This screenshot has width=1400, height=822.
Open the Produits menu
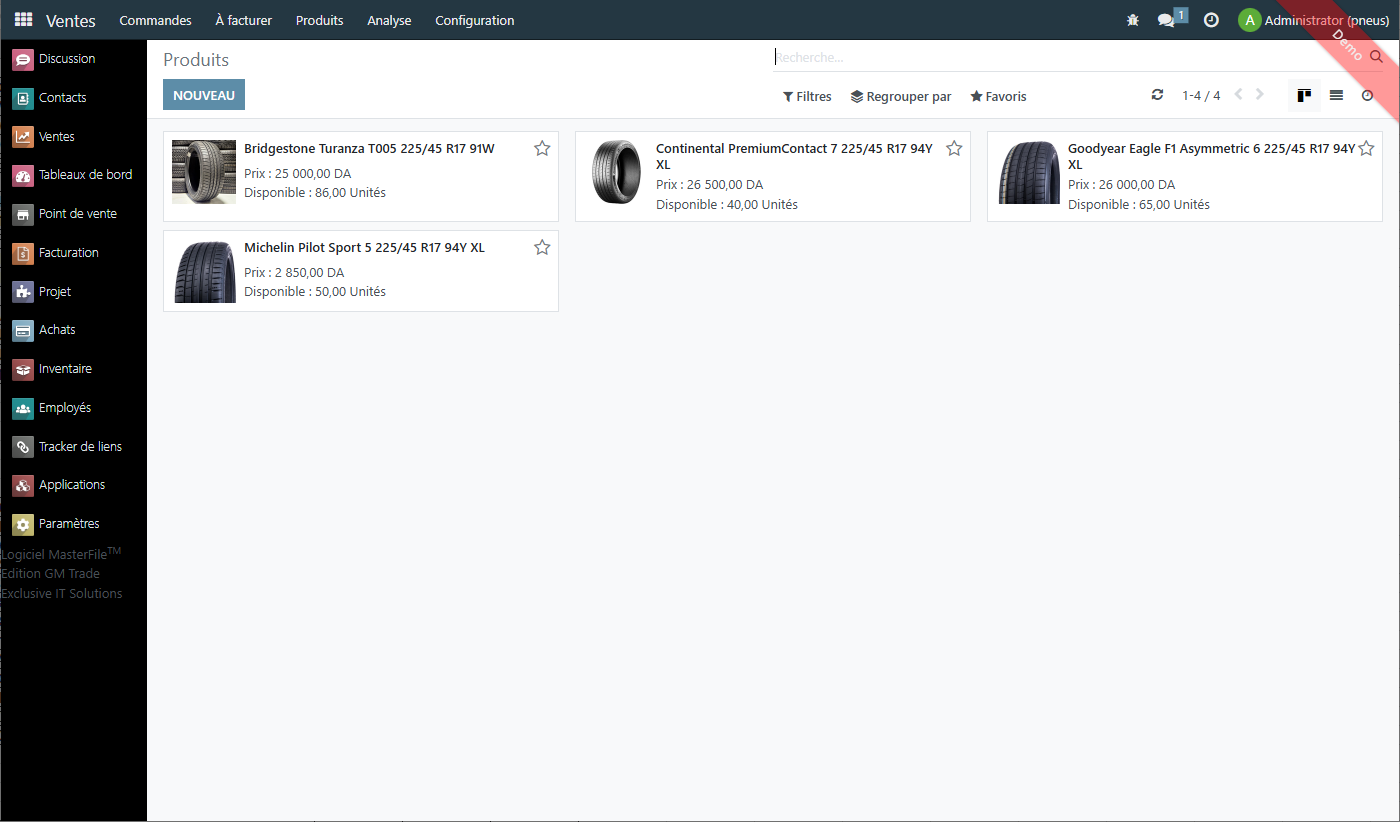click(x=319, y=20)
